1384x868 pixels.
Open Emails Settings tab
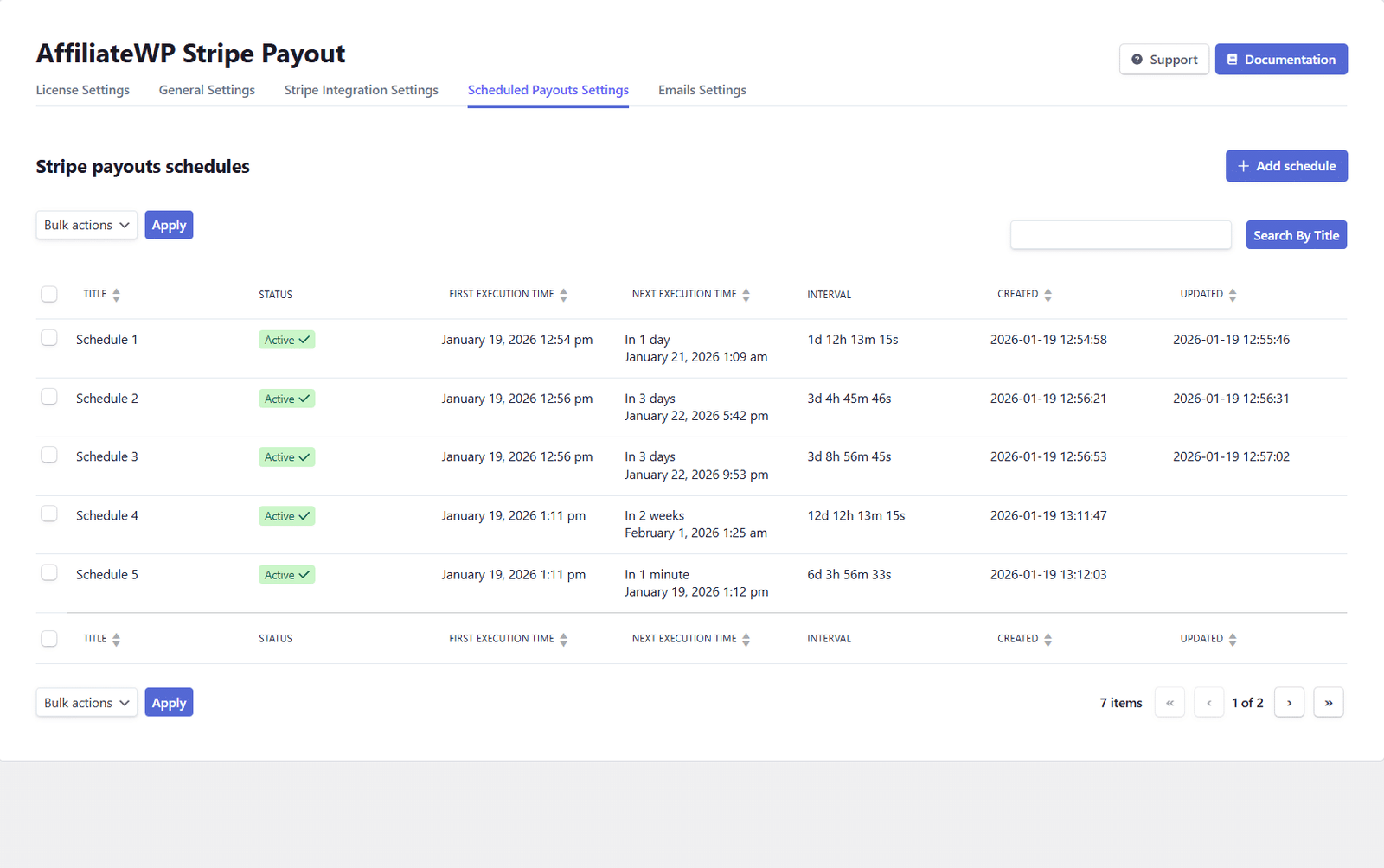[x=702, y=90]
